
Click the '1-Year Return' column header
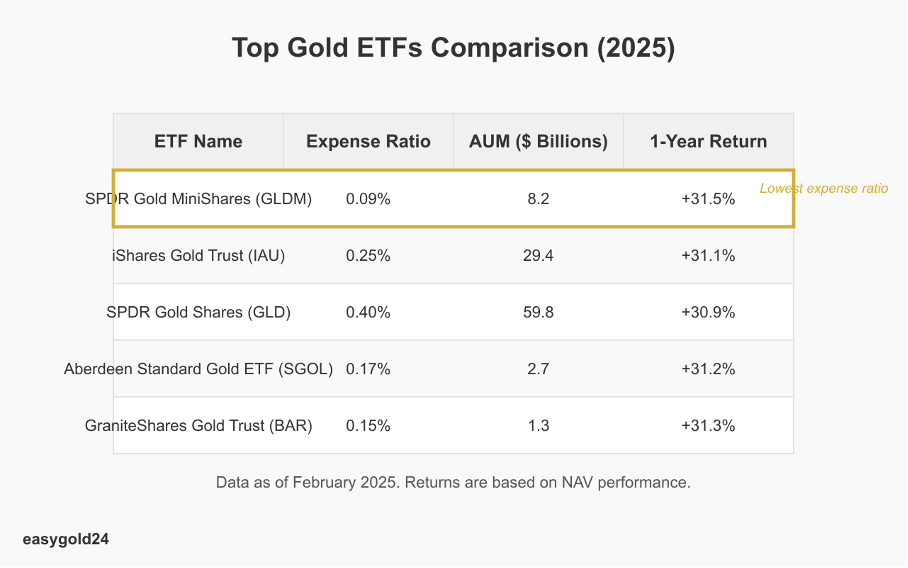pos(708,141)
